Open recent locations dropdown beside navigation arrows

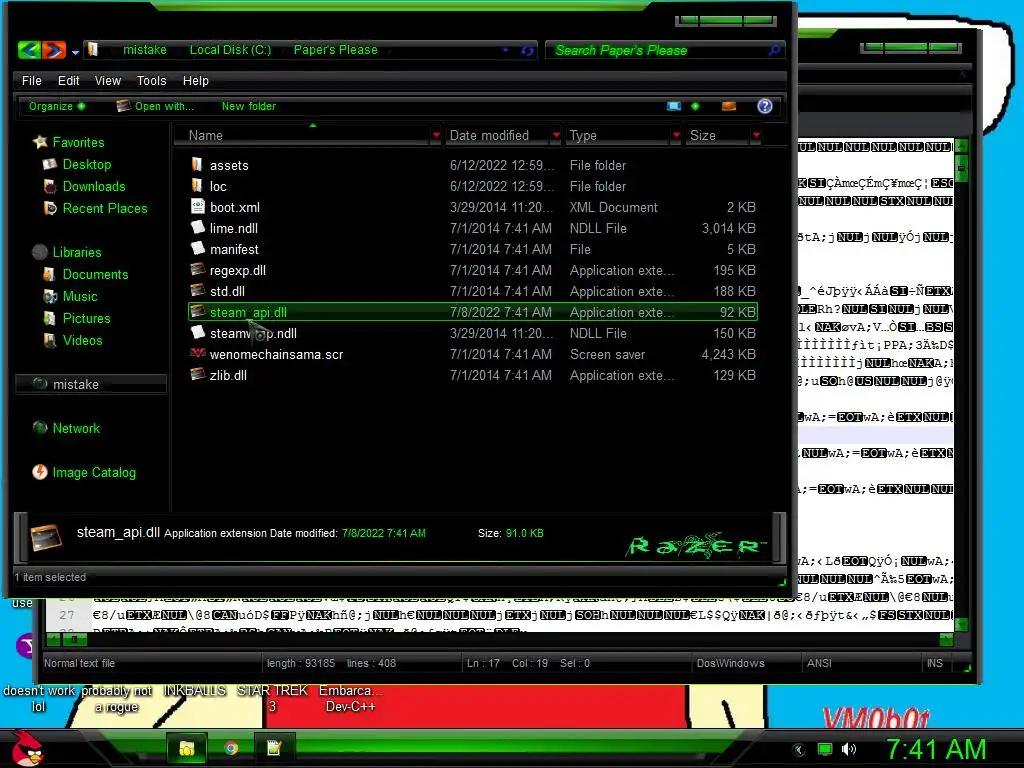click(x=76, y=52)
